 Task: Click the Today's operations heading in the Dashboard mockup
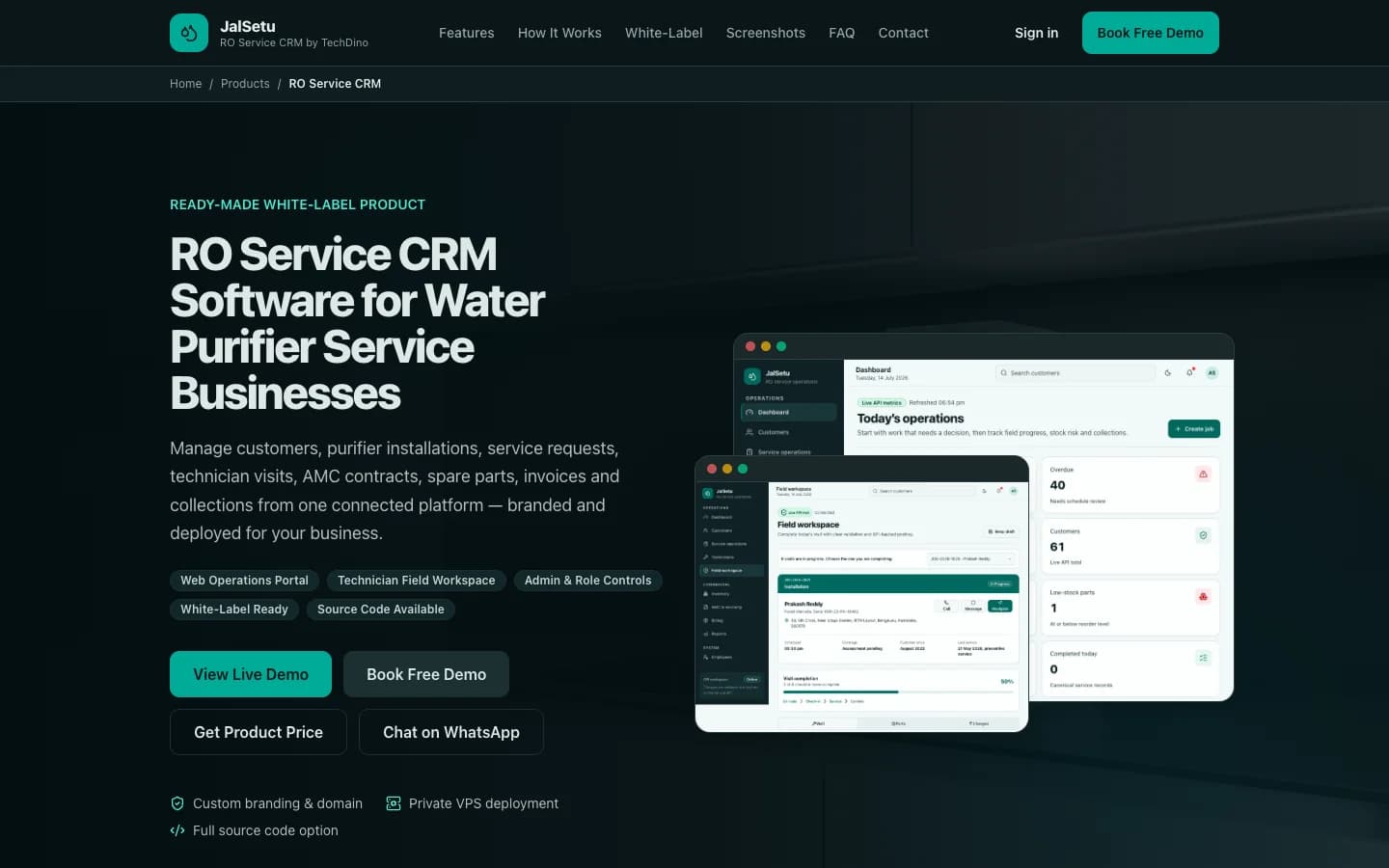(x=911, y=419)
